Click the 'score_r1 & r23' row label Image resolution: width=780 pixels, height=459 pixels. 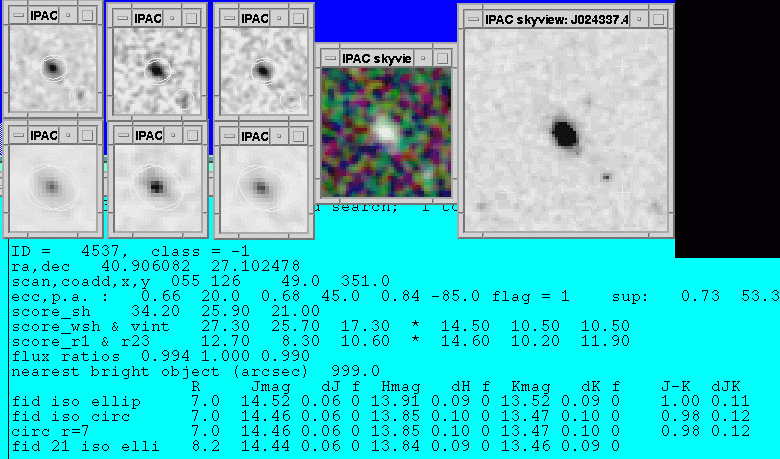click(81, 342)
